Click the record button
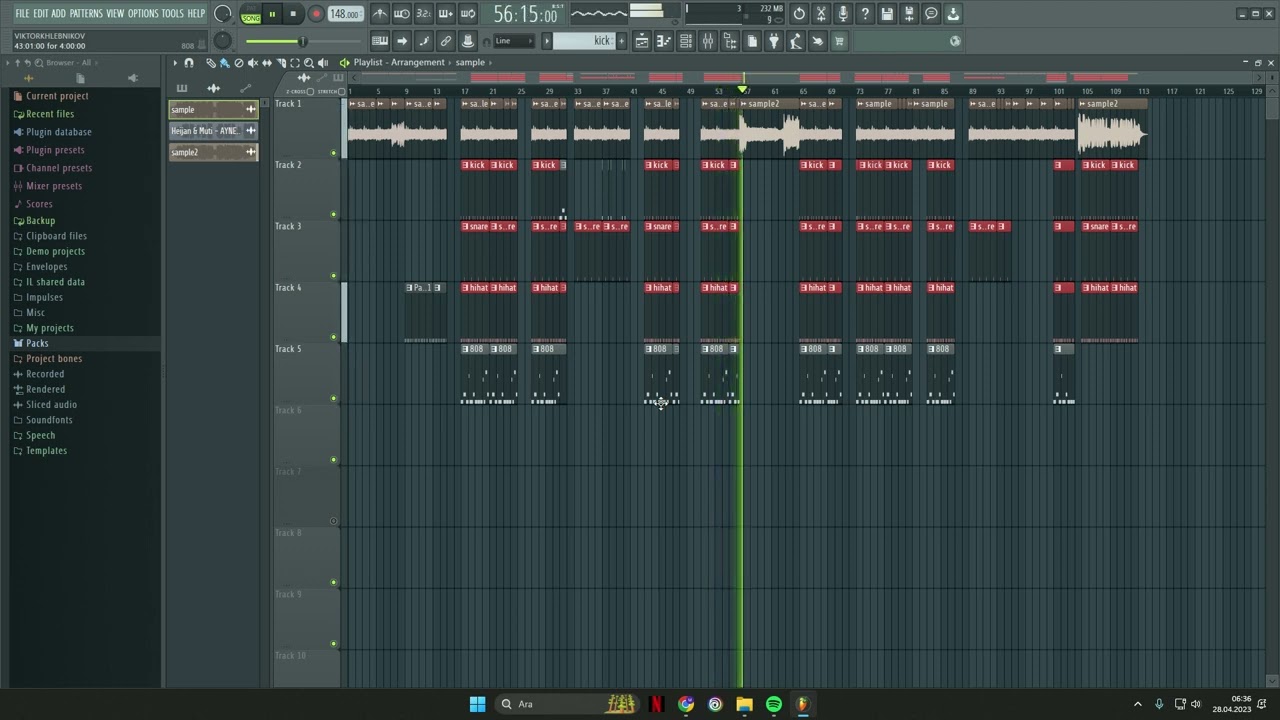This screenshot has width=1280, height=720. click(316, 14)
